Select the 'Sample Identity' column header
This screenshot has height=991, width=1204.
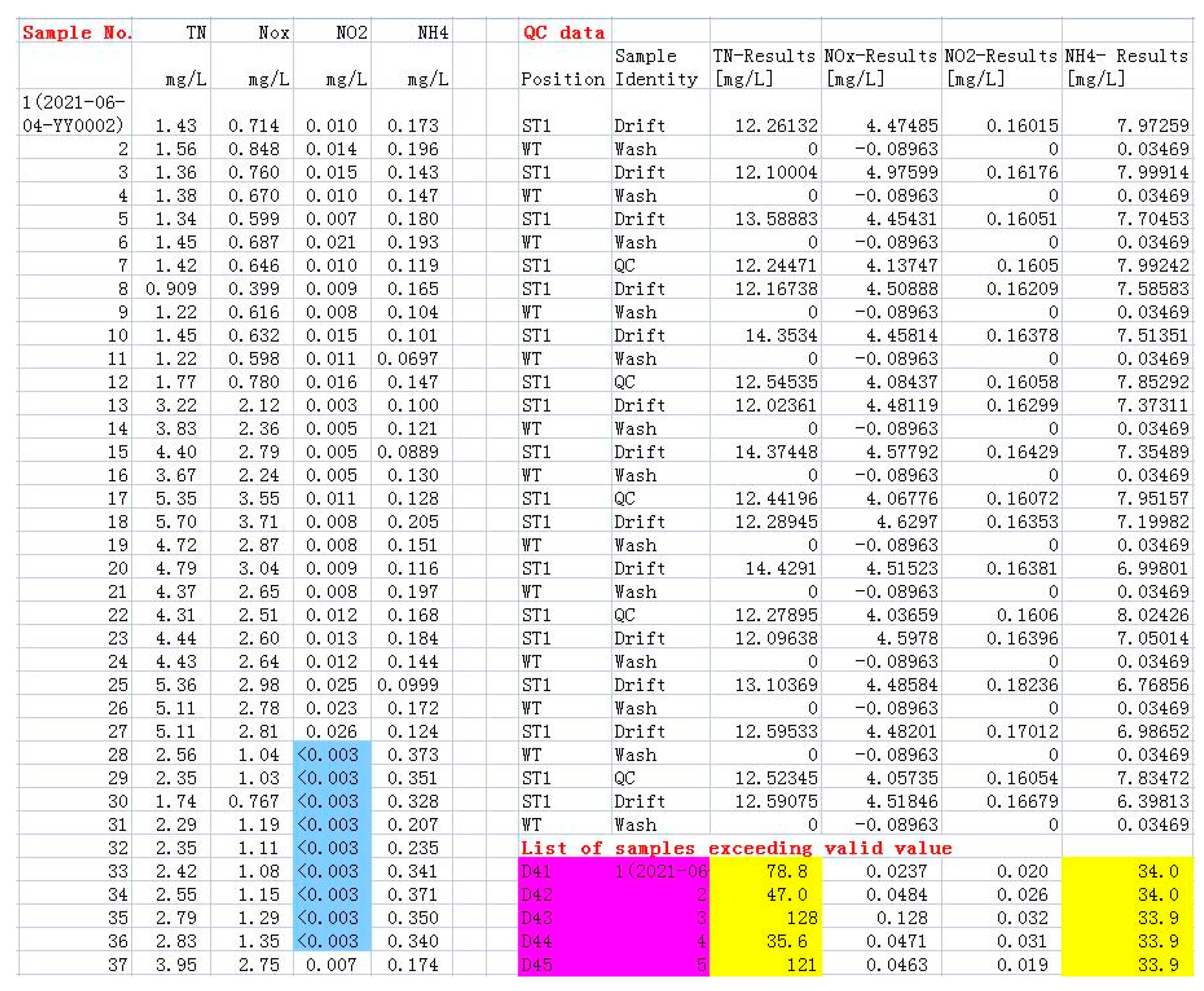[x=656, y=67]
